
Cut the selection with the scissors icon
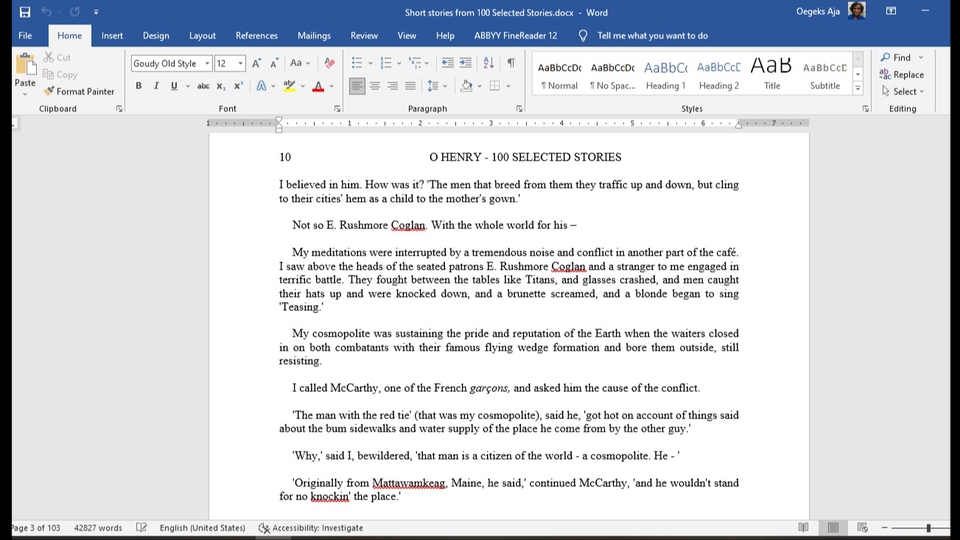pos(49,57)
